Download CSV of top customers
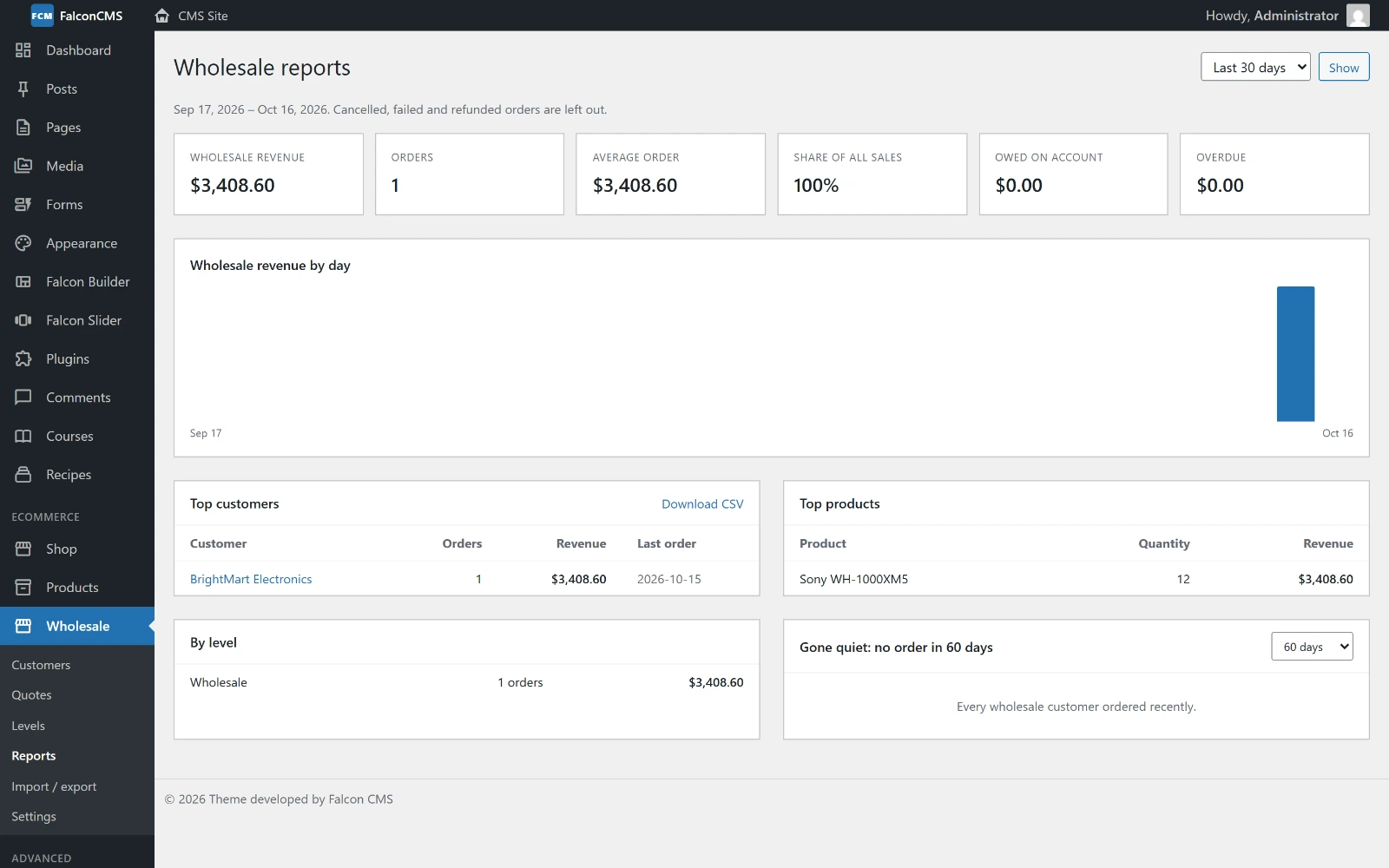Image resolution: width=1389 pixels, height=868 pixels. pos(702,504)
